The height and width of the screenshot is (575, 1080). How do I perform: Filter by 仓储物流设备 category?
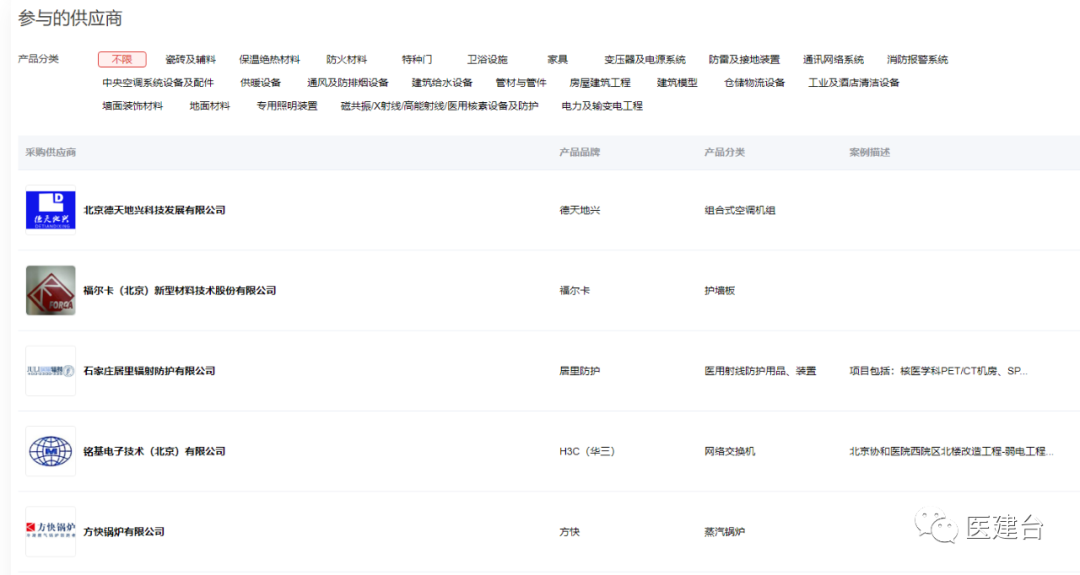click(754, 83)
